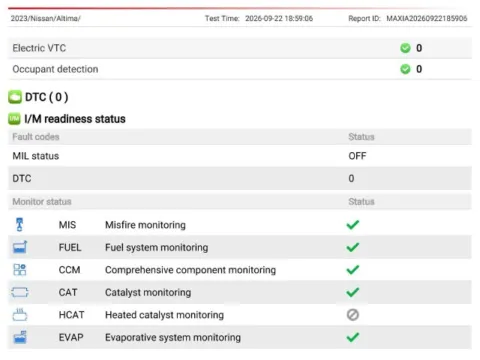
Task: Click the HCAT abbreviation
Action: click(x=71, y=315)
